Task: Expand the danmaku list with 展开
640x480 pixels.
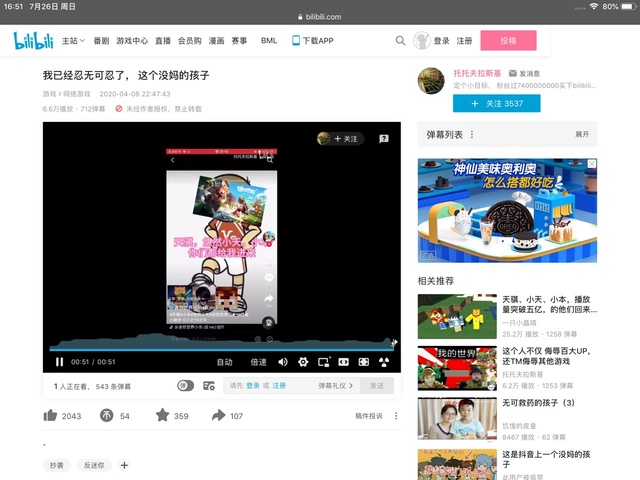Action: point(582,134)
